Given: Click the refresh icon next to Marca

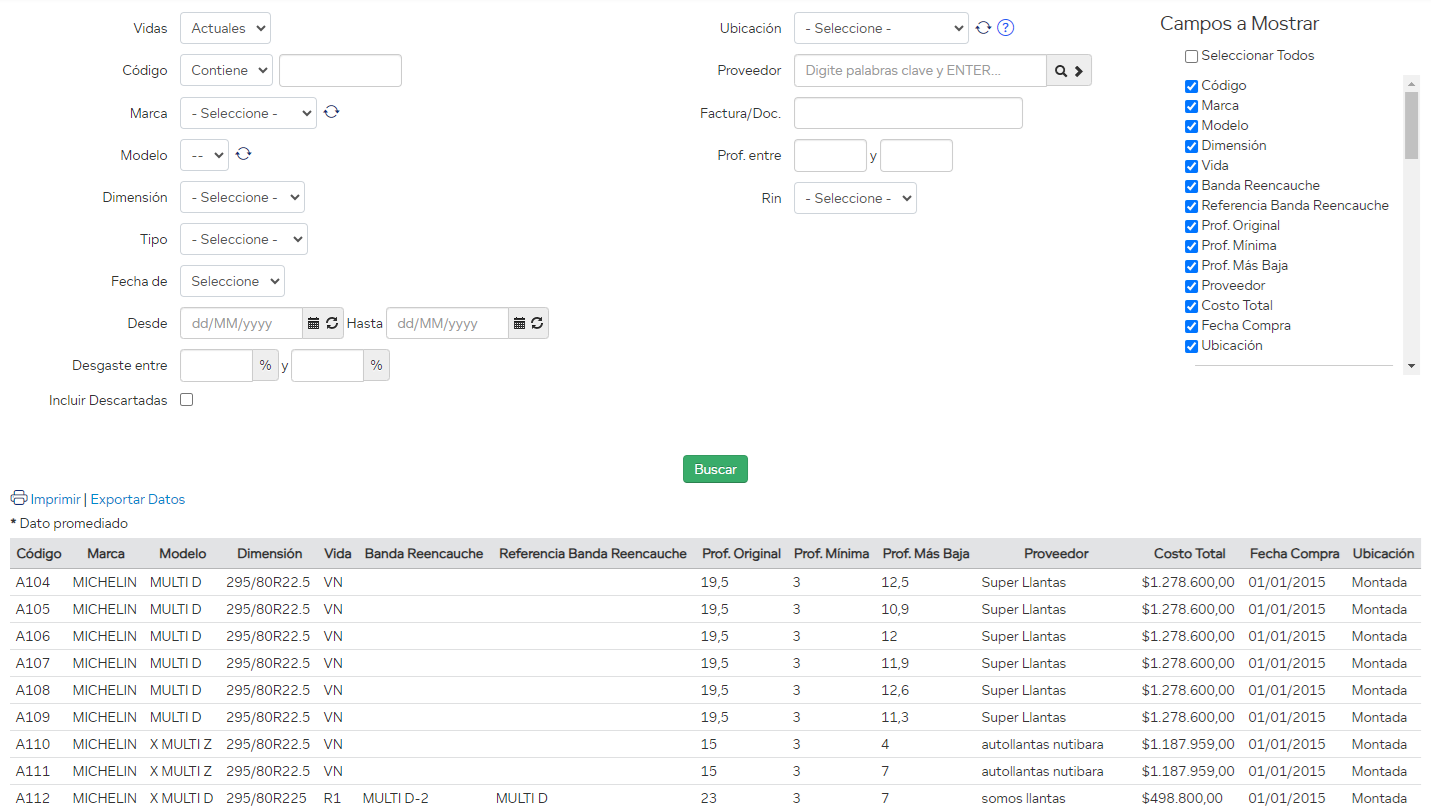Looking at the screenshot, I should [332, 112].
